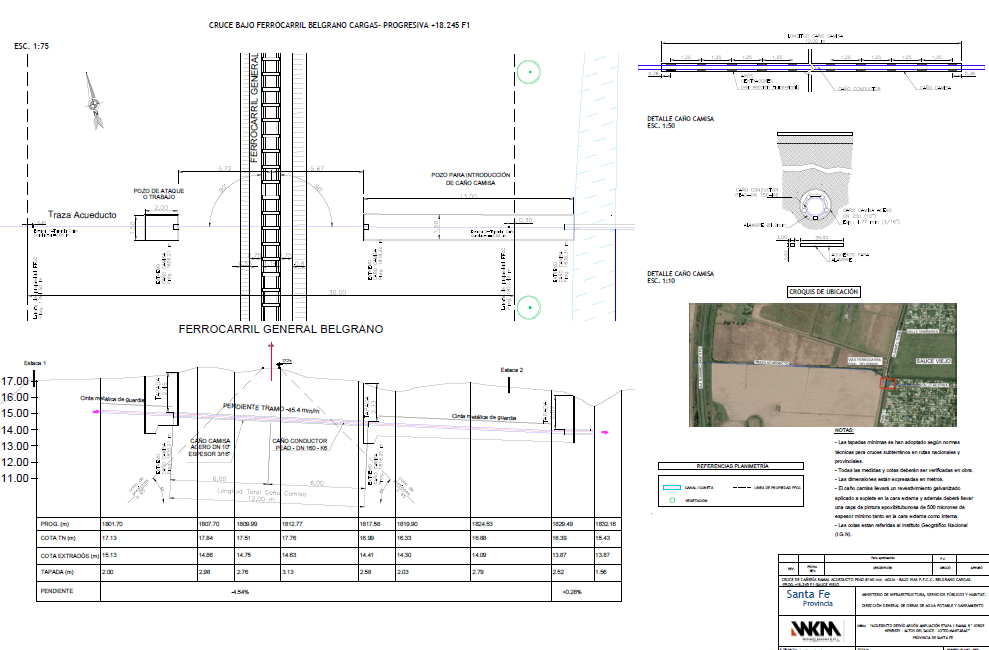Click COTA TN value 15.43
This screenshot has height=650, width=989.
click(x=603, y=538)
